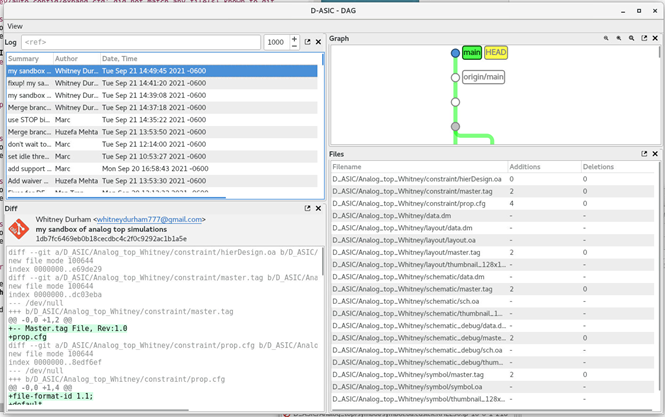This screenshot has height=417, width=665.
Task: Close the Files panel
Action: 656,154
